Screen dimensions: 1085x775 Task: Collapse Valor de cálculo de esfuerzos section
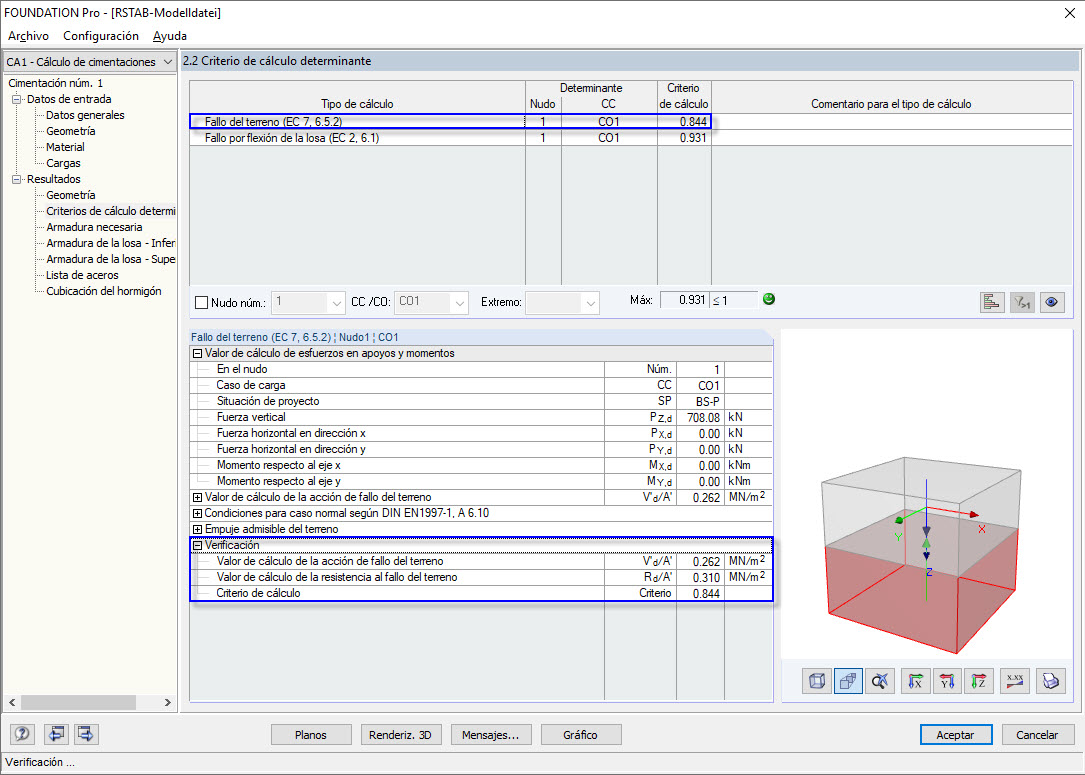(x=197, y=354)
